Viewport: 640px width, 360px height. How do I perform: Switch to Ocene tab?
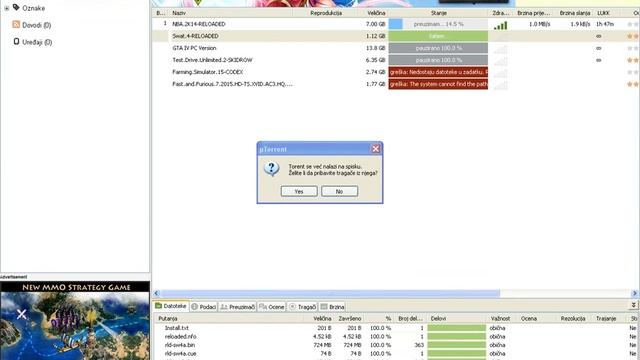click(x=271, y=307)
